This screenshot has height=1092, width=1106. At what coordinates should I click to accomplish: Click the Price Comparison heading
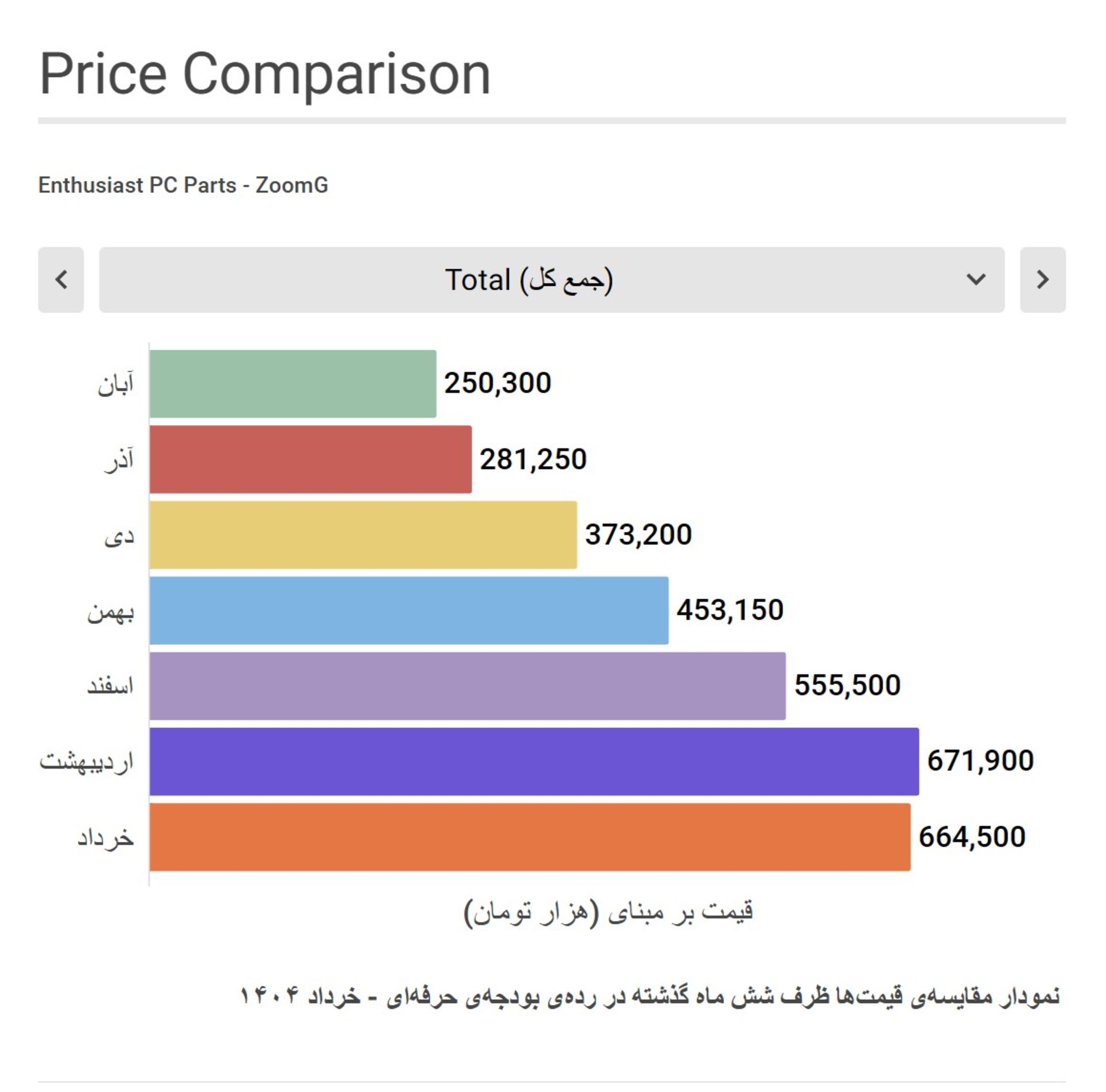[x=265, y=74]
